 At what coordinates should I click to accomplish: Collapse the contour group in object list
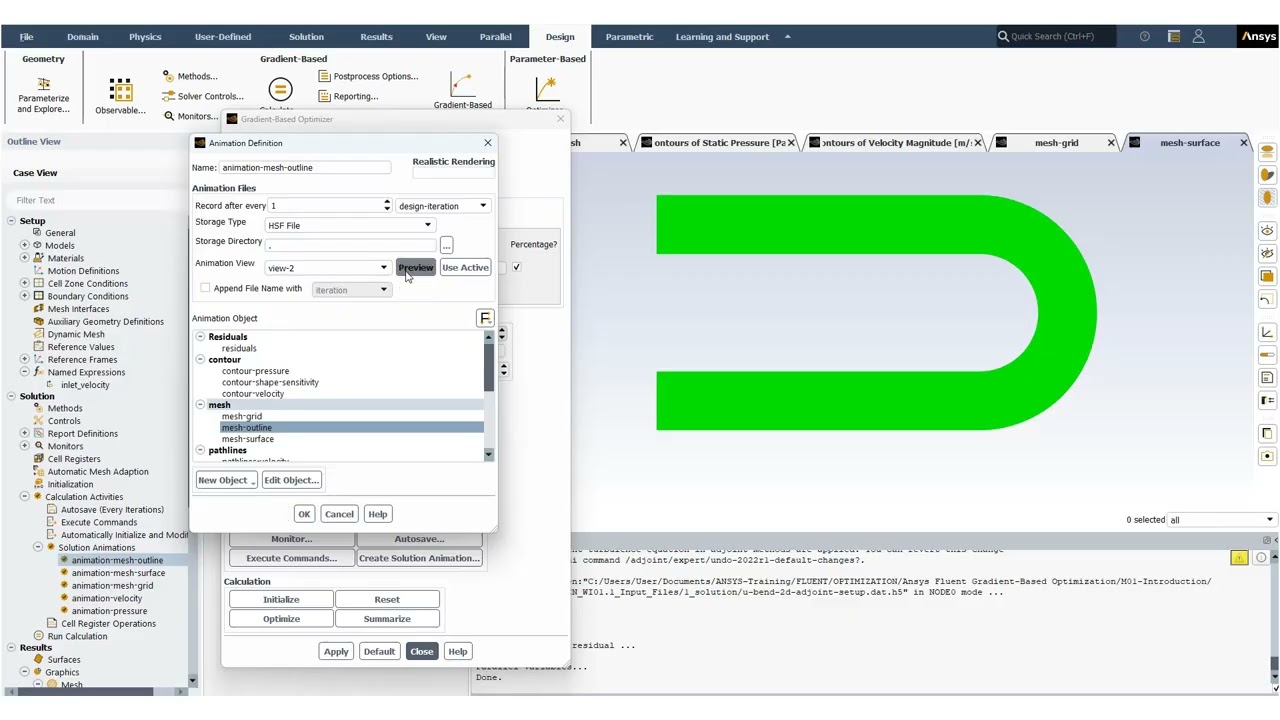[x=200, y=359]
